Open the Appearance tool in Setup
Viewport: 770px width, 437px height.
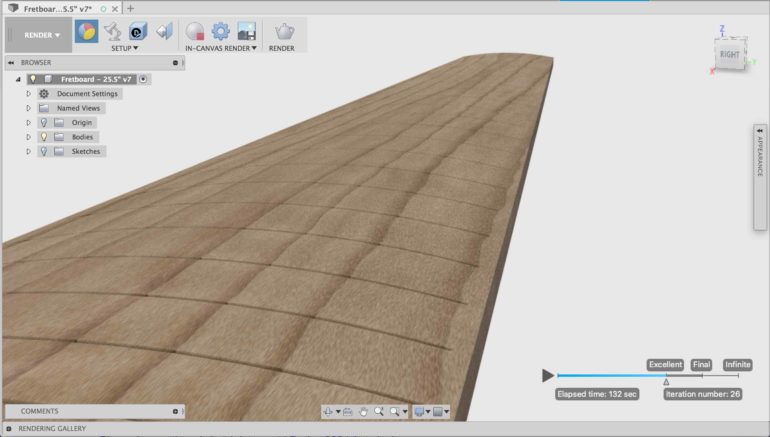pos(87,31)
